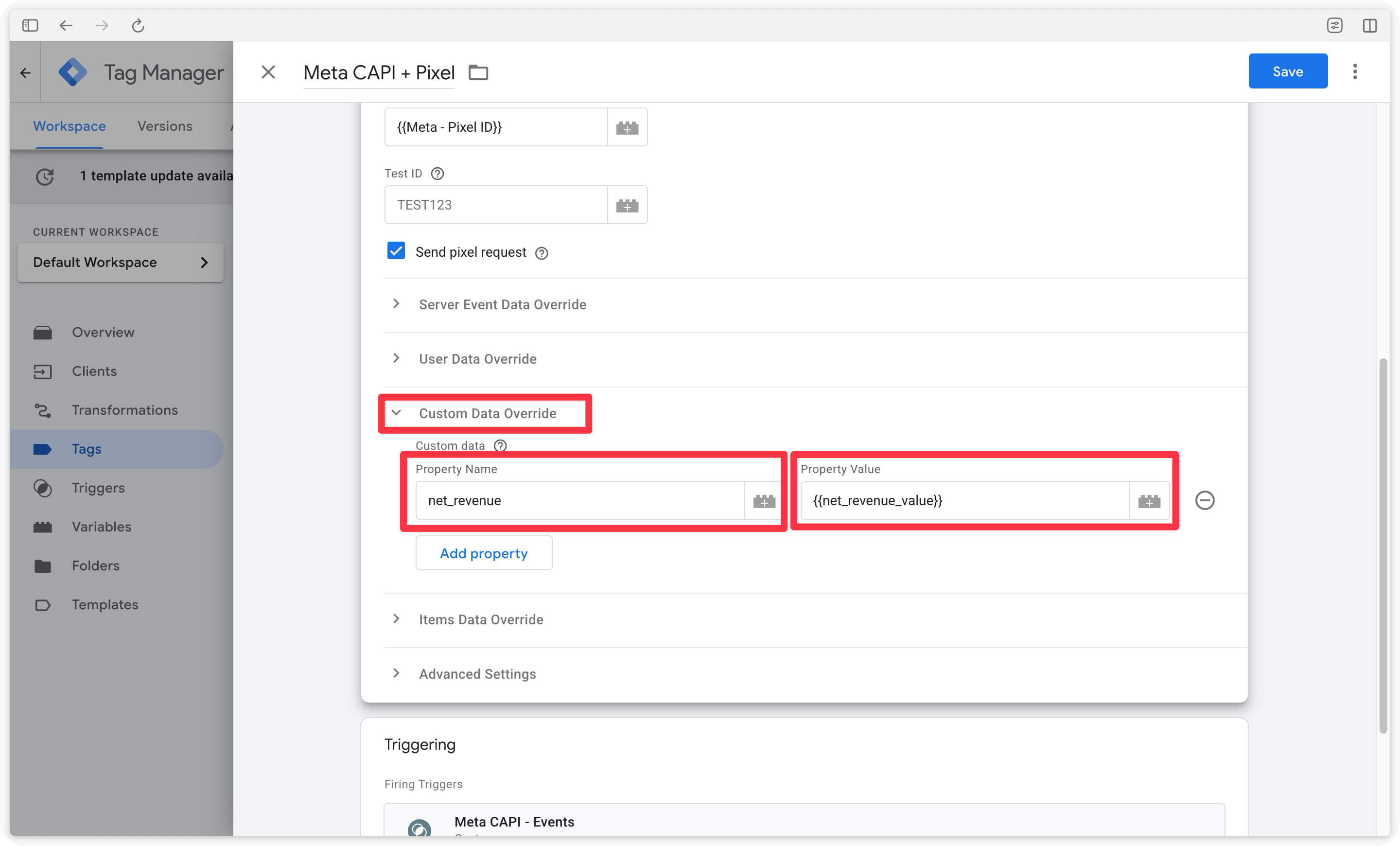The height and width of the screenshot is (846, 1400).
Task: Click the browser forward arrow
Action: tap(102, 26)
